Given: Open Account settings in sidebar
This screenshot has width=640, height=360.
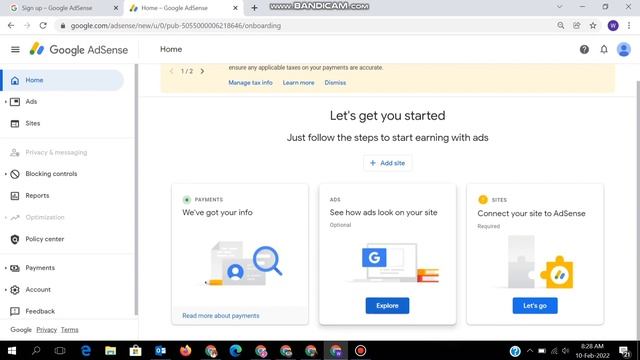Looking at the screenshot, I should (x=38, y=290).
